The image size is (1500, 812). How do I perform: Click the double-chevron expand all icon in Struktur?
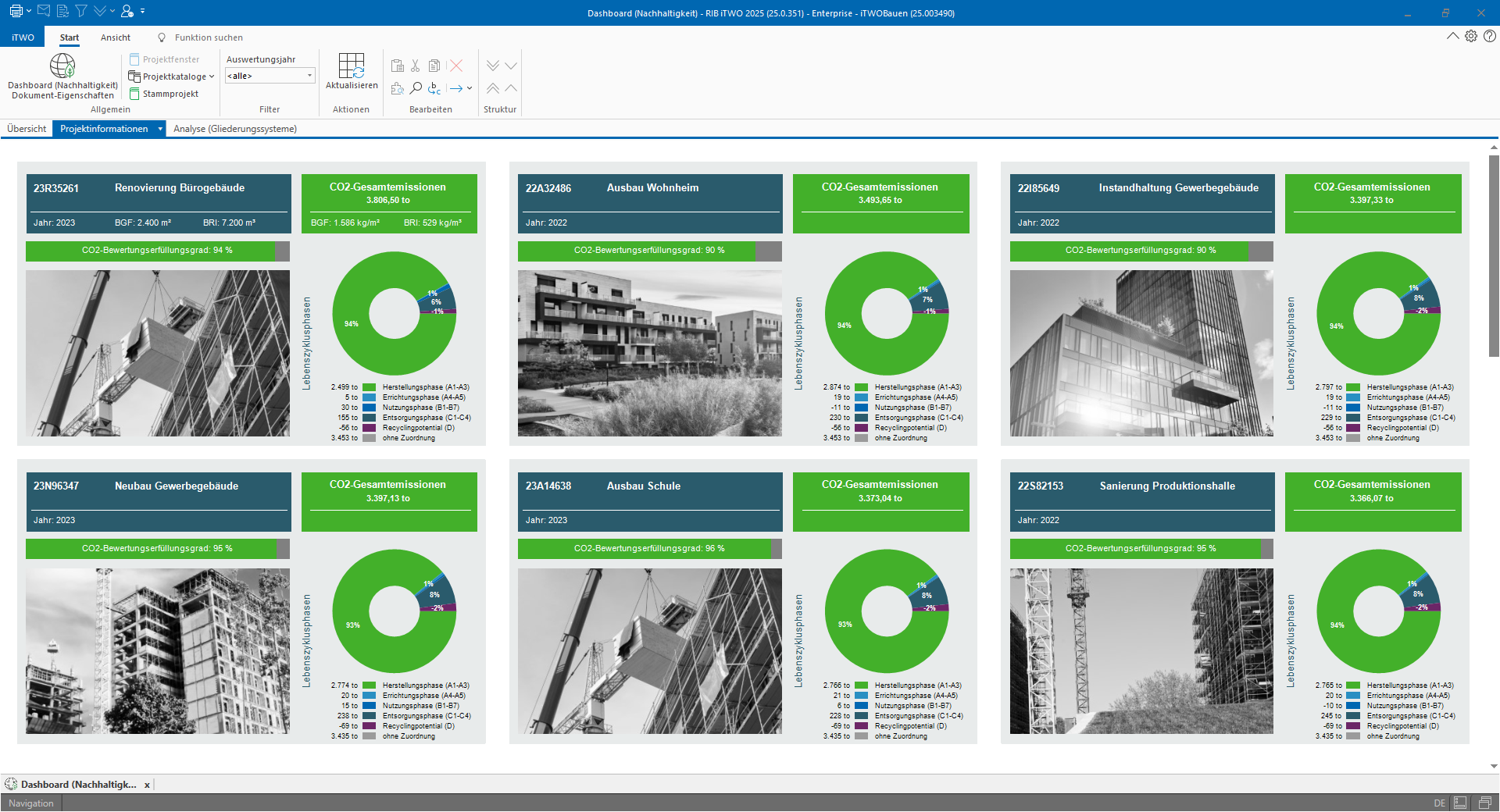493,66
